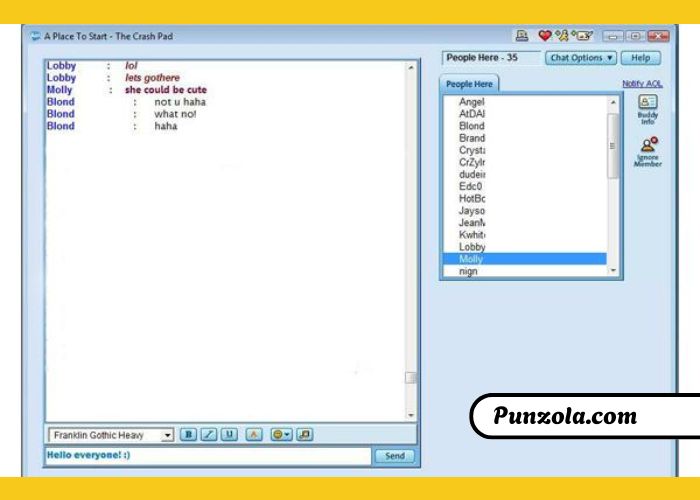Open the smiley emoticon menu

click(280, 435)
